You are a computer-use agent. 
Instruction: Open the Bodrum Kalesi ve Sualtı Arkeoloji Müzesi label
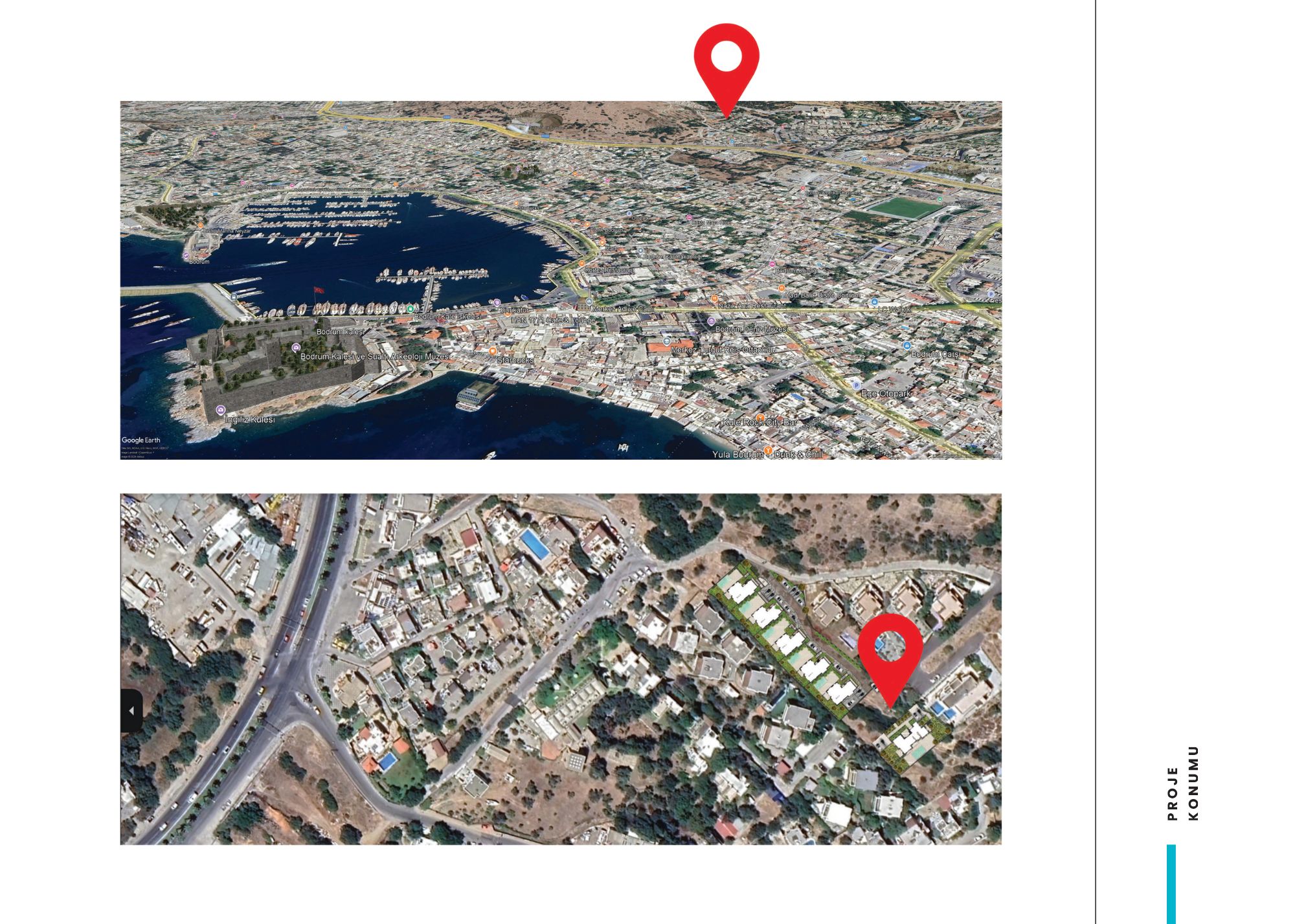click(376, 357)
